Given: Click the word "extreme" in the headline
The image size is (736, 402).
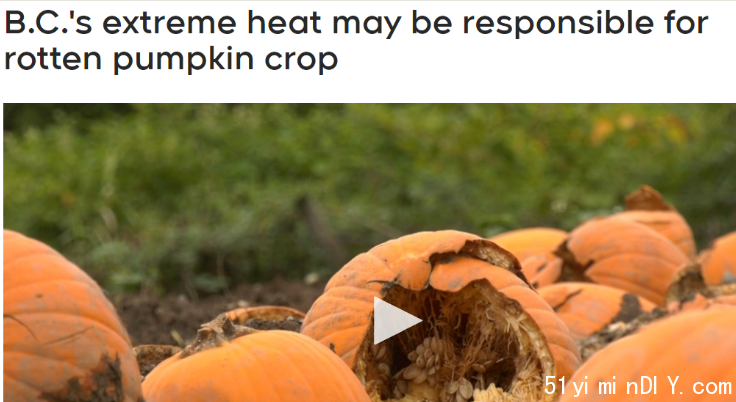Looking at the screenshot, I should (x=169, y=23).
